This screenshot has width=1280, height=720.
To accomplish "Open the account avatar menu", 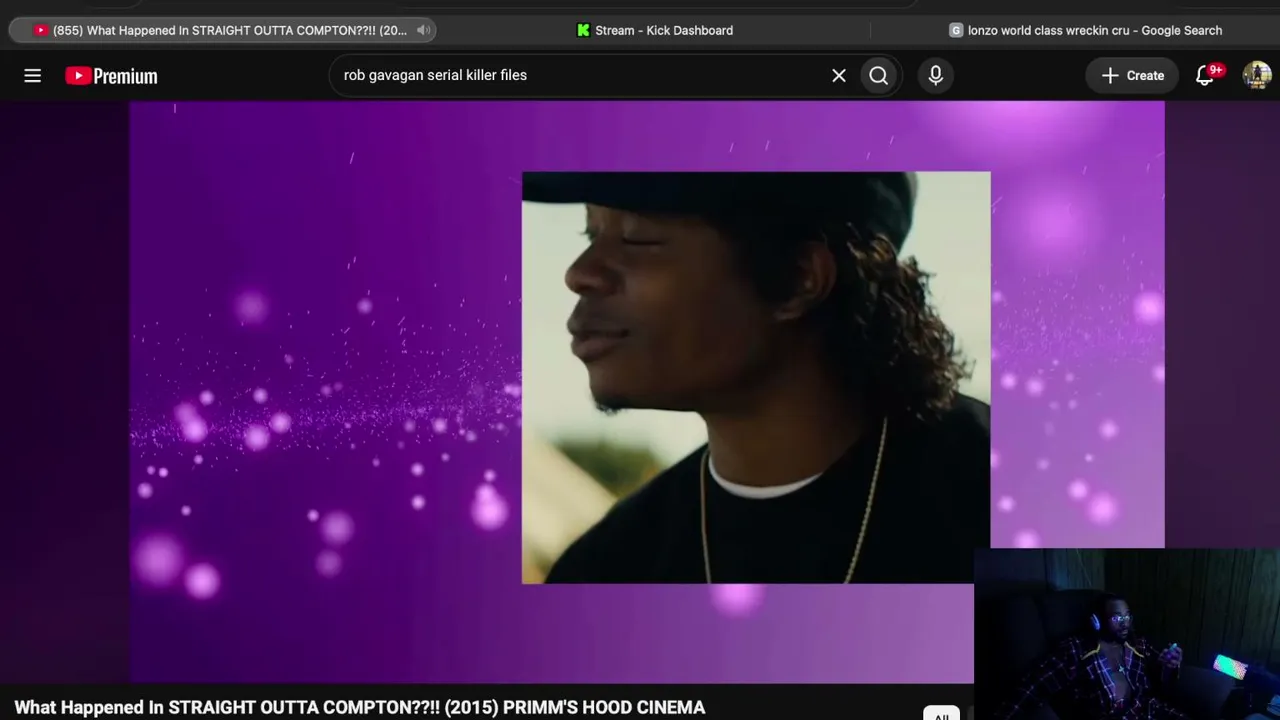I will [x=1257, y=76].
